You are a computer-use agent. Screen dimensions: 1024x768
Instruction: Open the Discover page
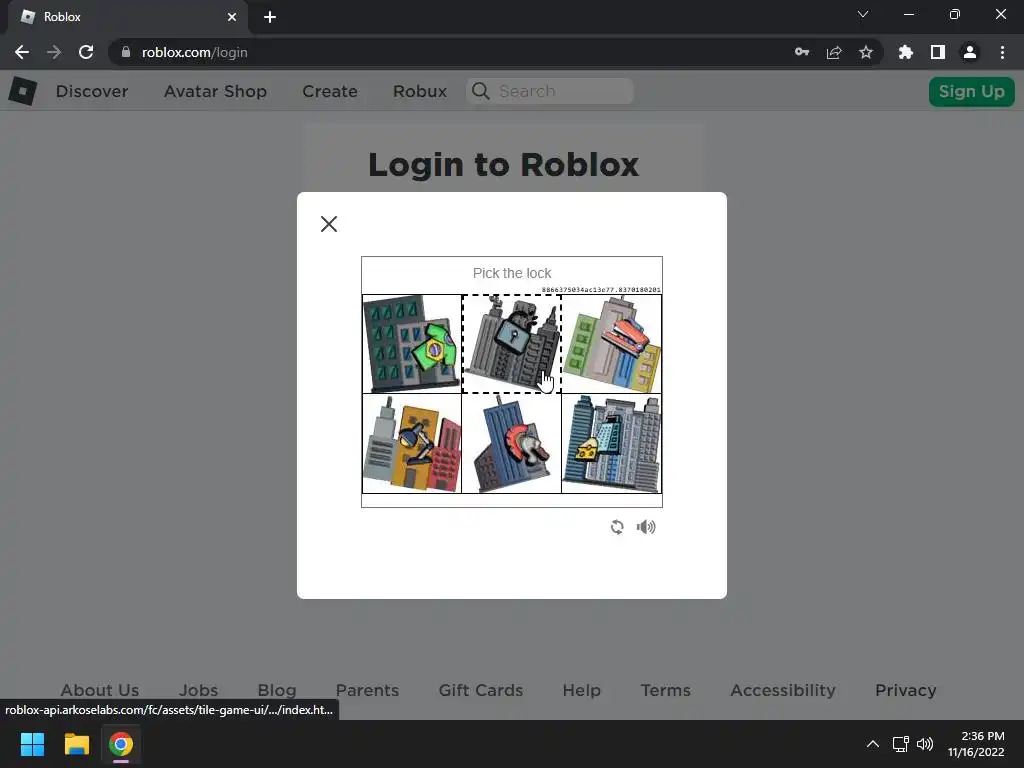pyautogui.click(x=92, y=91)
